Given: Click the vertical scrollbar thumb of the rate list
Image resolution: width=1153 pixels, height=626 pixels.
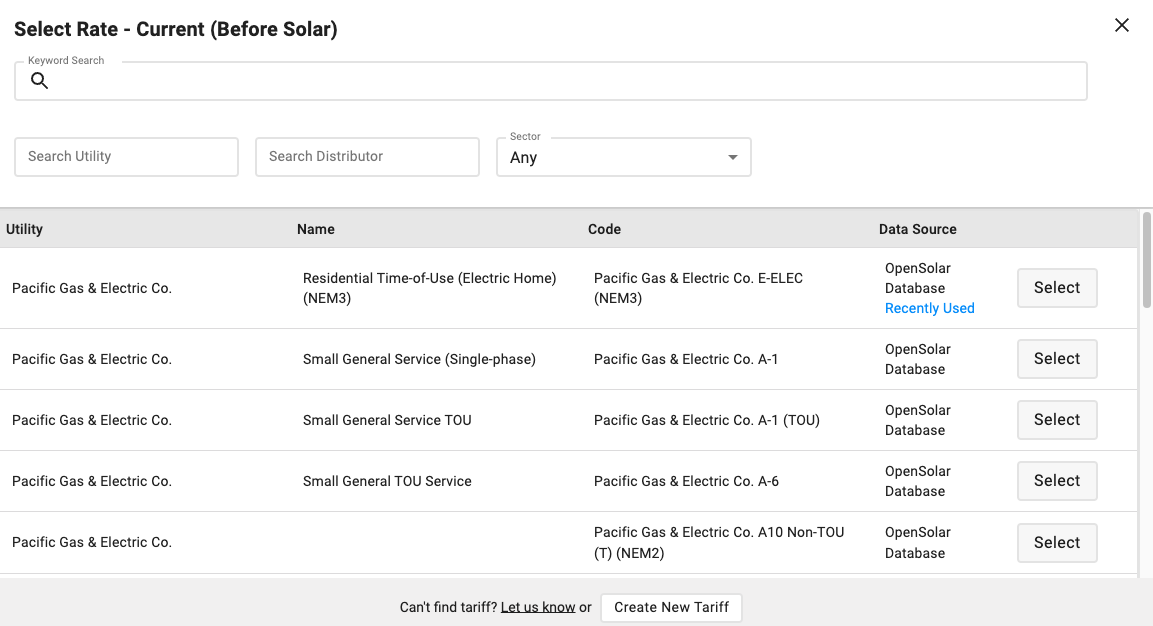Looking at the screenshot, I should [x=1146, y=260].
